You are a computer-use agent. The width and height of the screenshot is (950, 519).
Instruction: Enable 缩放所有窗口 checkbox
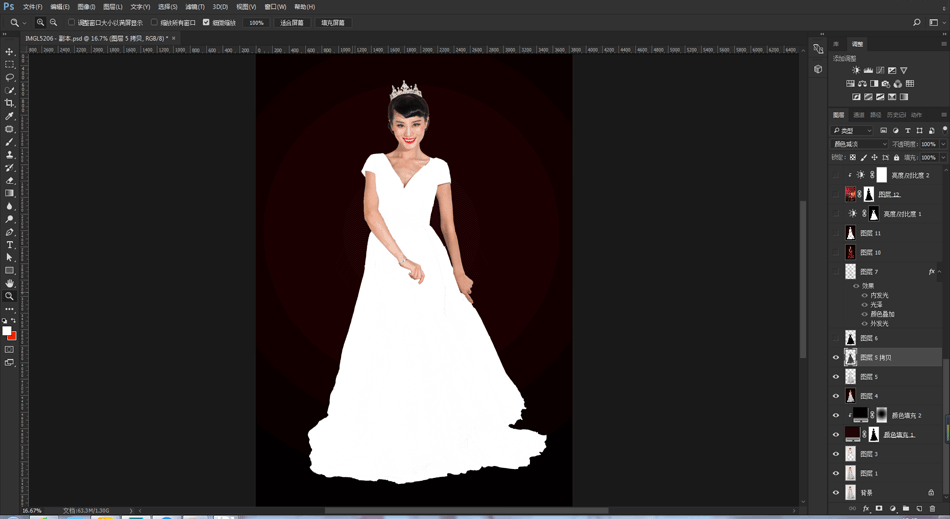pos(154,22)
